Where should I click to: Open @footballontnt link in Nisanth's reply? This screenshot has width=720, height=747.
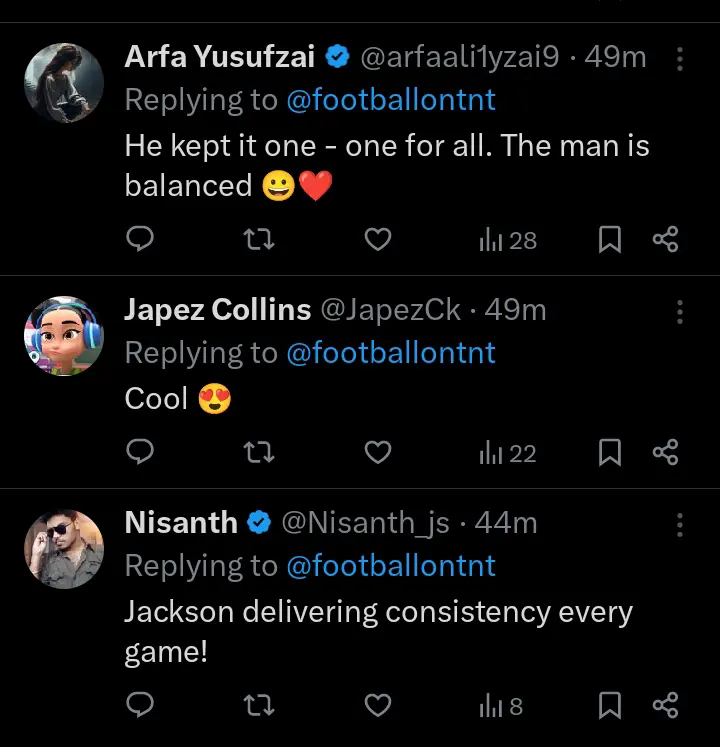391,566
